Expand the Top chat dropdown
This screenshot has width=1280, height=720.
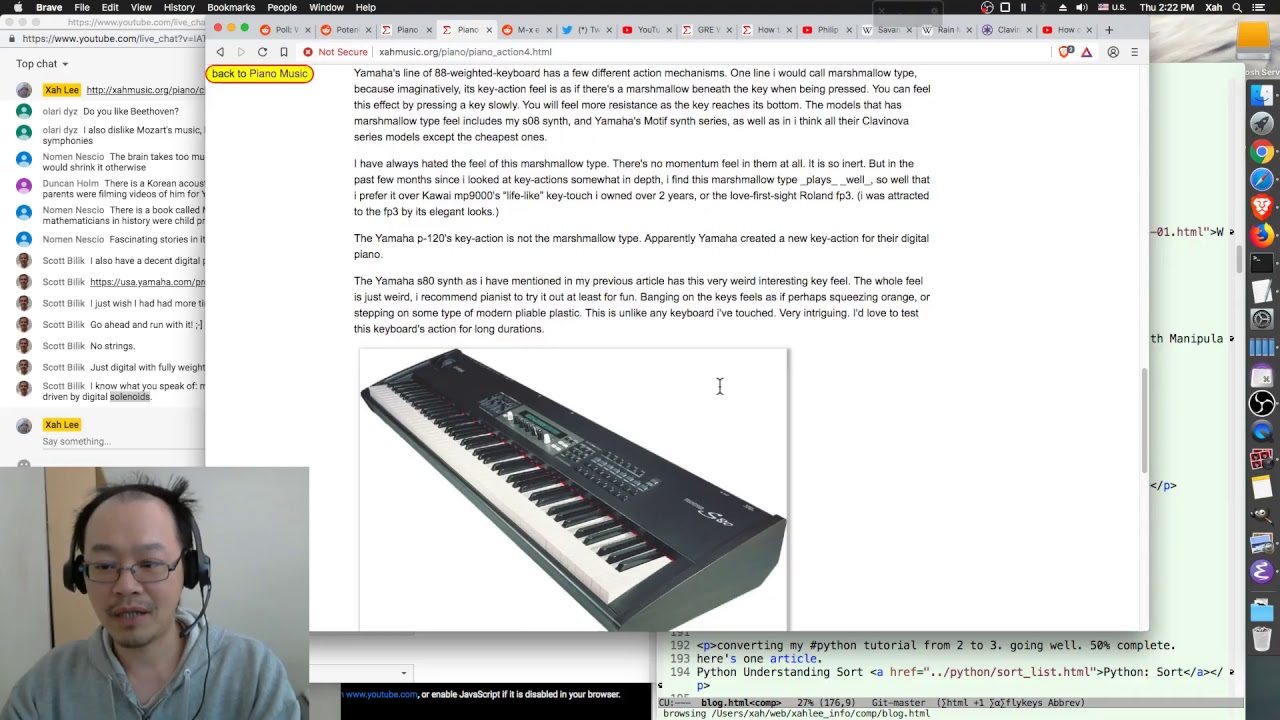pos(42,64)
